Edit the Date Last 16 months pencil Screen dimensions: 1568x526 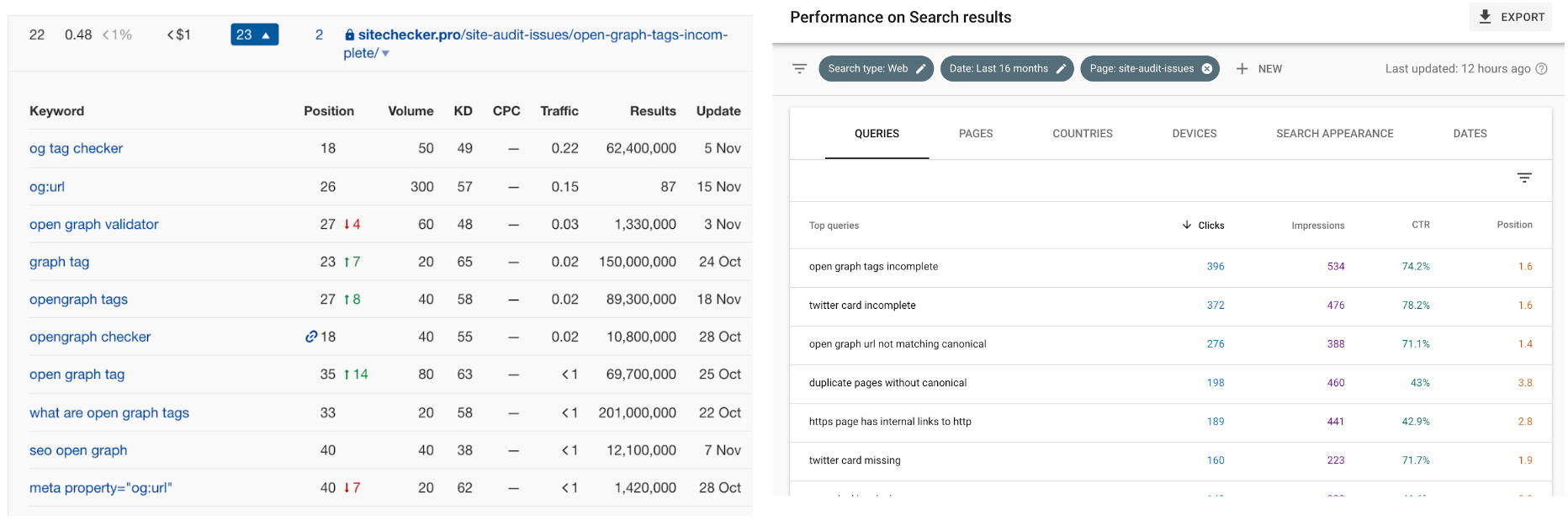[1062, 69]
